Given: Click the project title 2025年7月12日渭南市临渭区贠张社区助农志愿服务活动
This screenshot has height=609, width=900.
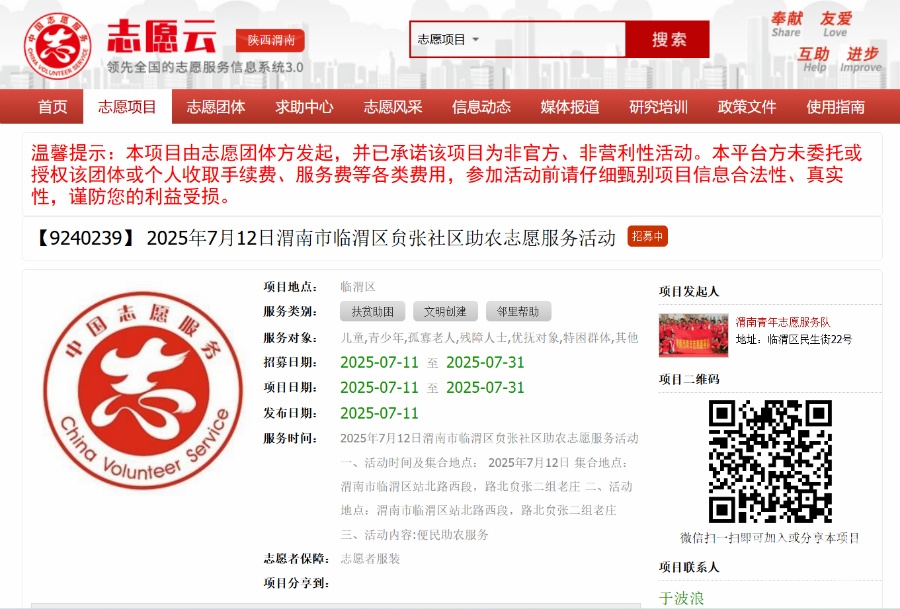Looking at the screenshot, I should 381,238.
